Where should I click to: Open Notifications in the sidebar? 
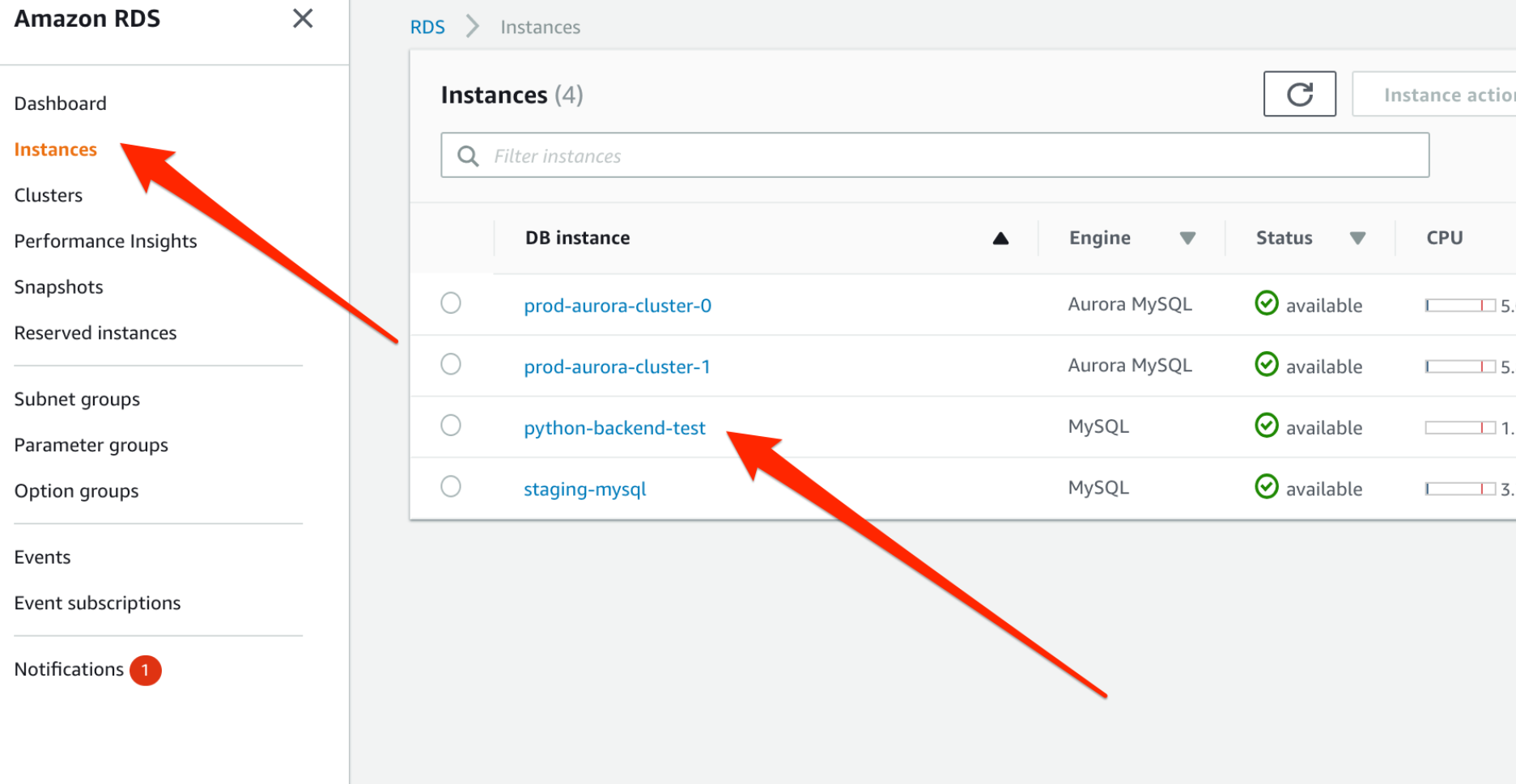70,670
